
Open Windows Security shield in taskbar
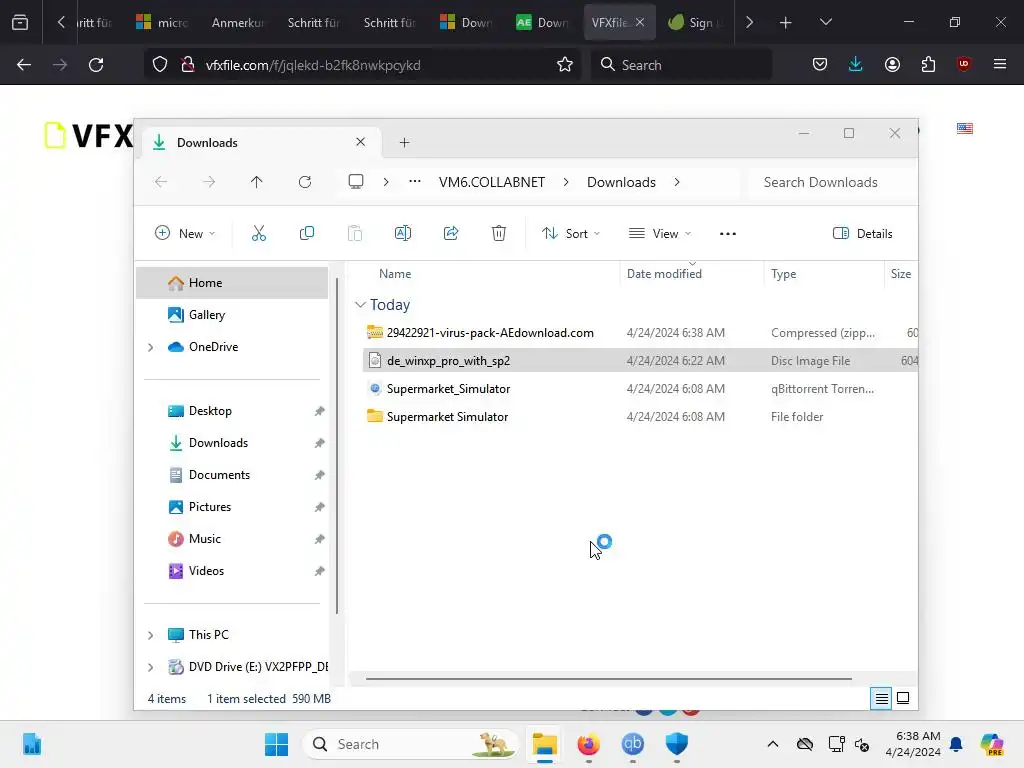[677, 744]
